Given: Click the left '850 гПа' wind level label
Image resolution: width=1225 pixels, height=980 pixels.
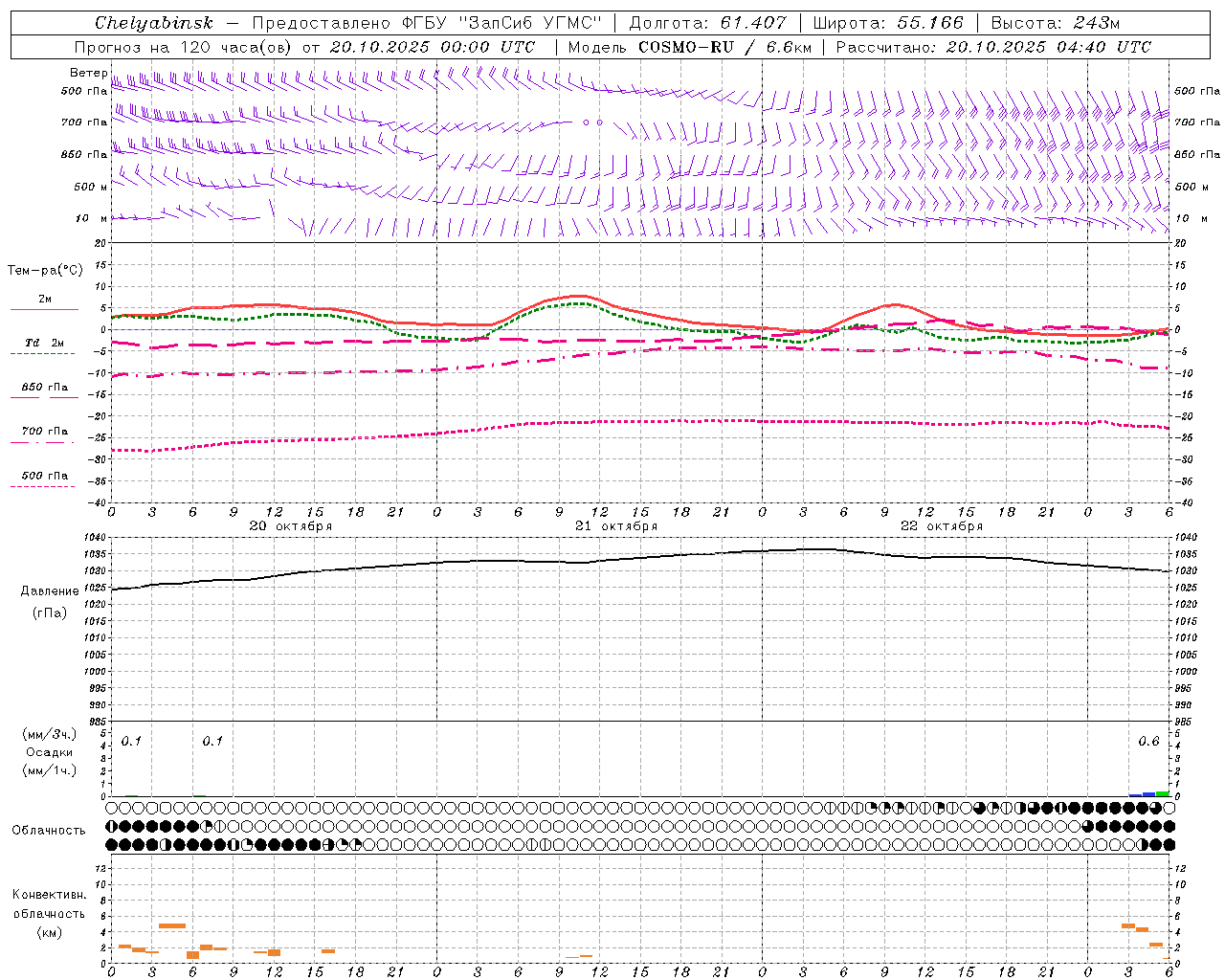Looking at the screenshot, I should [84, 154].
